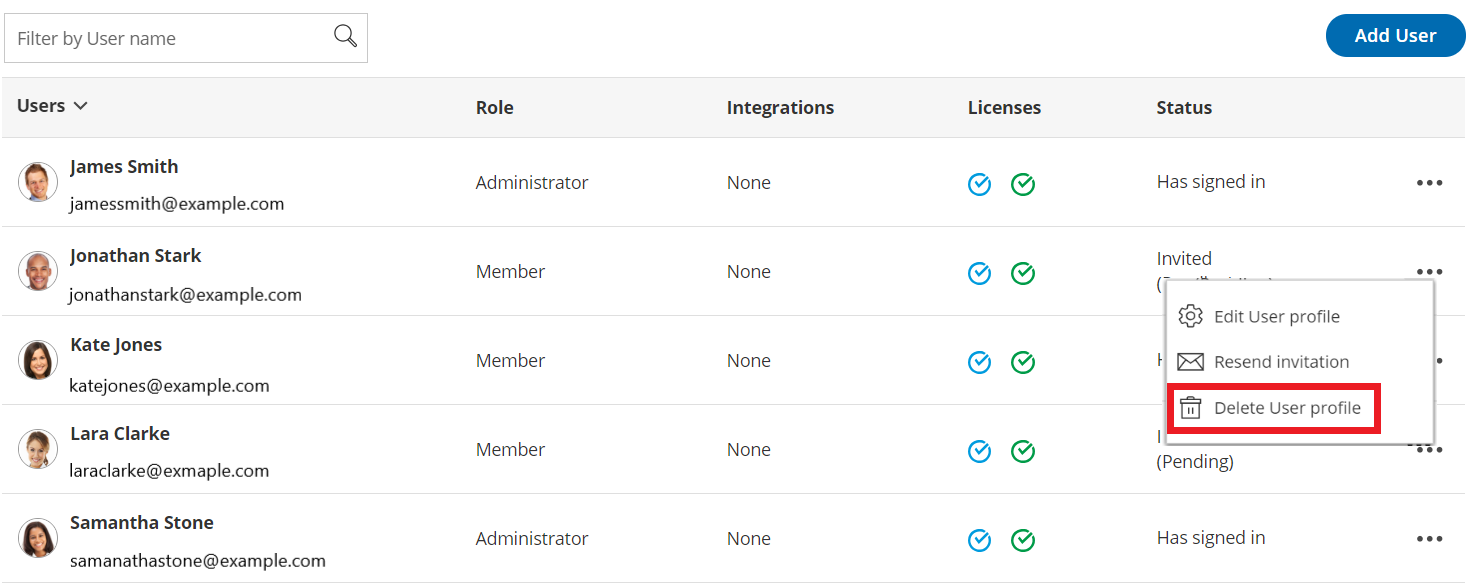Click James Smith's blue license checkmark
The width and height of the screenshot is (1473, 583).
tap(979, 184)
